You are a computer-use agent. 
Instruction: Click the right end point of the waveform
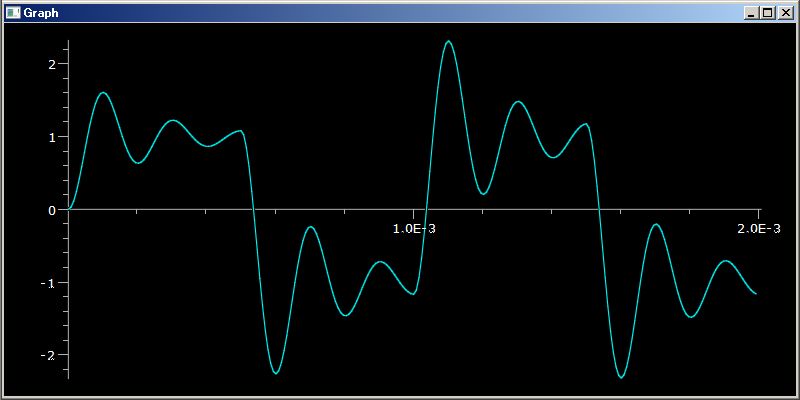756,293
